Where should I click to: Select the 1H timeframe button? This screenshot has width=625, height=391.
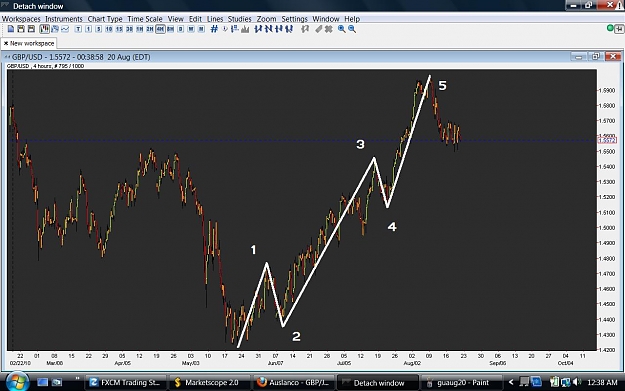tap(140, 29)
